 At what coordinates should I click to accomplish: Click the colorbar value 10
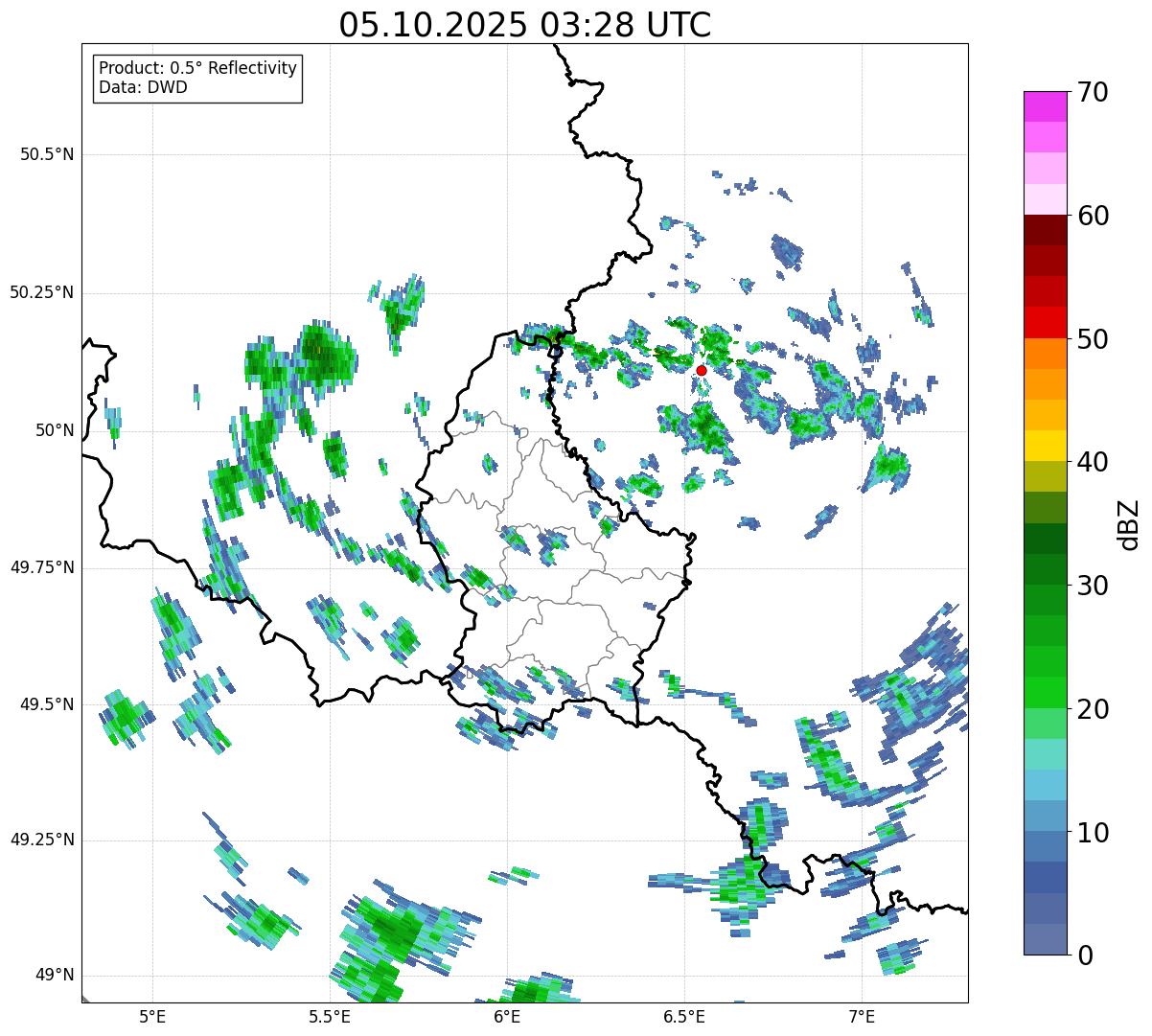[x=1094, y=832]
